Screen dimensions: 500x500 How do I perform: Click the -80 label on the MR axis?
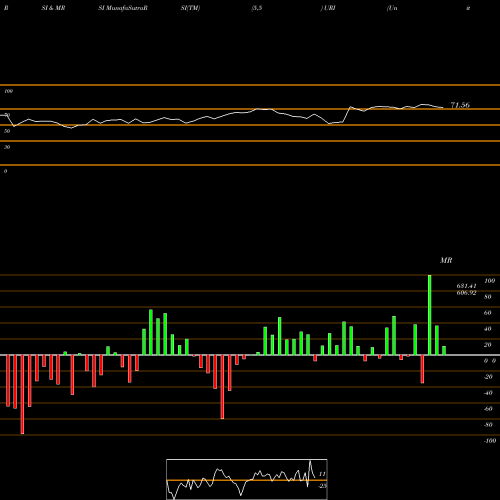point(488,425)
